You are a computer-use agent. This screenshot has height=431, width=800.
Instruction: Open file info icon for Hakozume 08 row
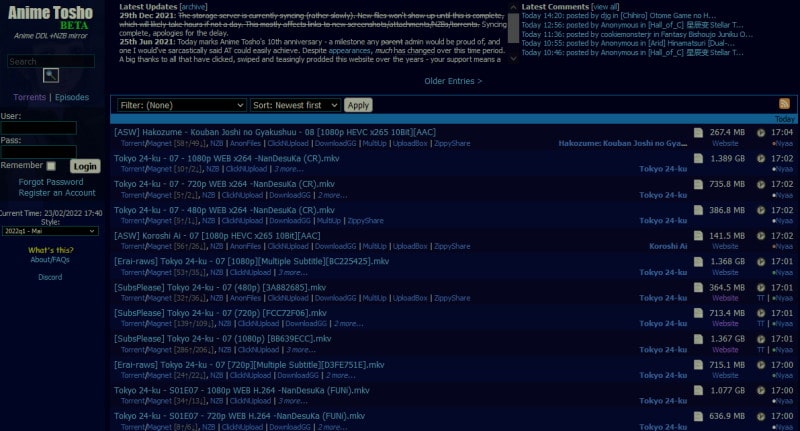698,133
